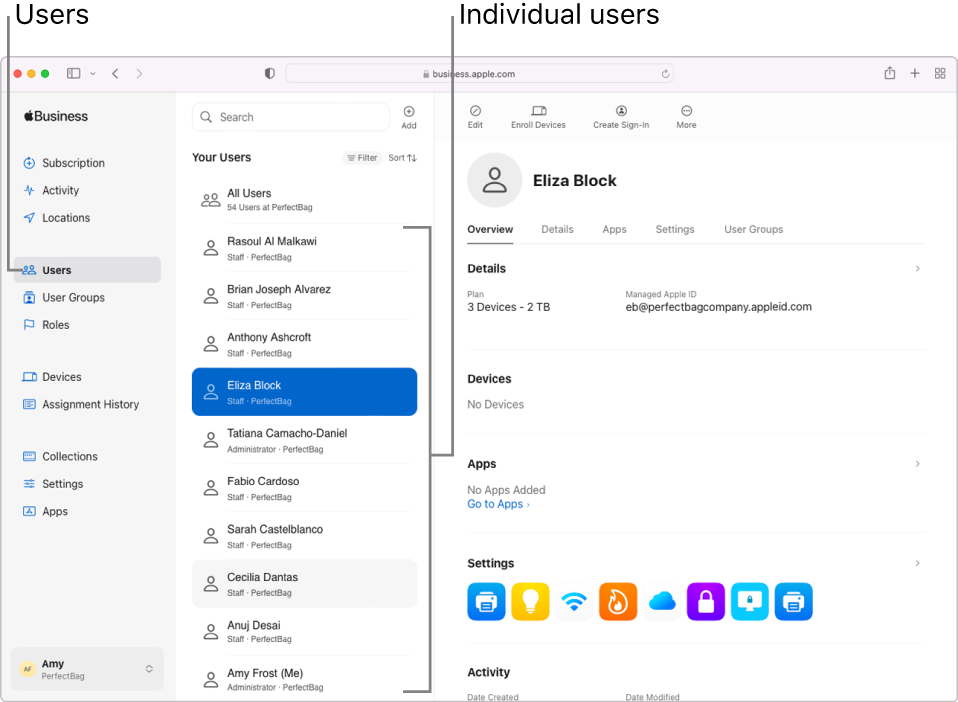The image size is (958, 702).
Task: Open the Amy account switcher
Action: tap(86, 669)
